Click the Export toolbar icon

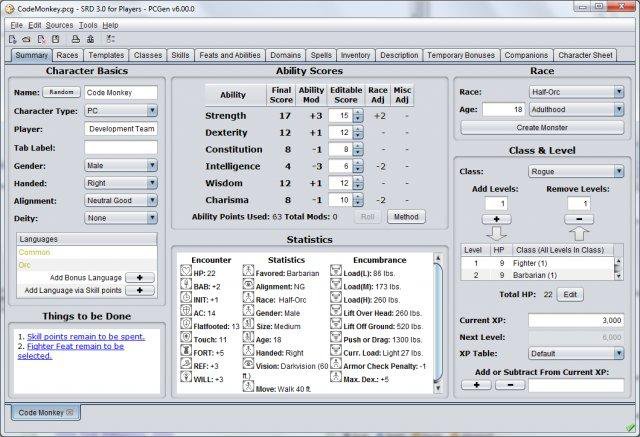(x=91, y=39)
